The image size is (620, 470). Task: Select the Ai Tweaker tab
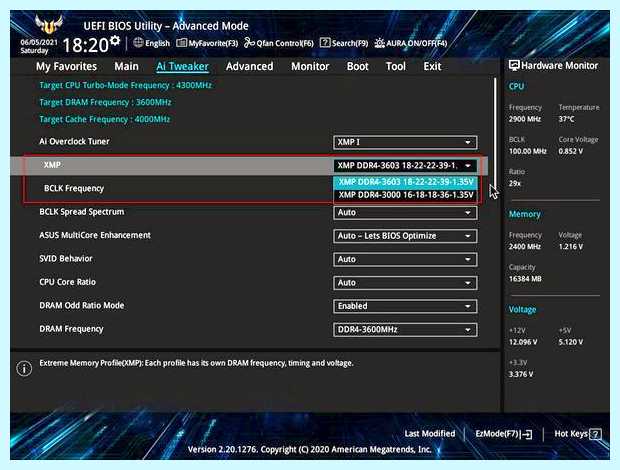point(182,66)
